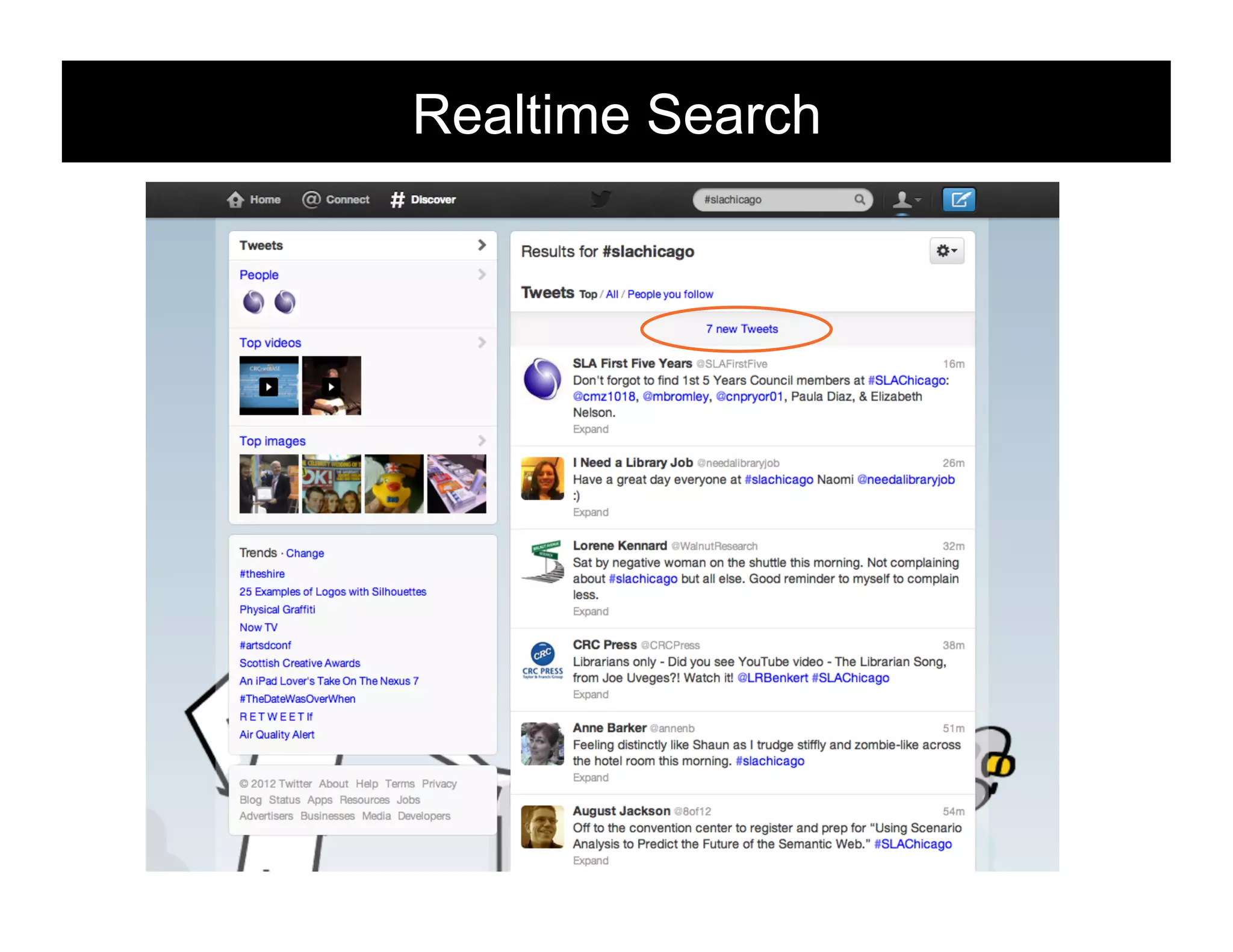This screenshot has height=952, width=1233.
Task: Click CRC Press logo avatar
Action: (x=542, y=661)
